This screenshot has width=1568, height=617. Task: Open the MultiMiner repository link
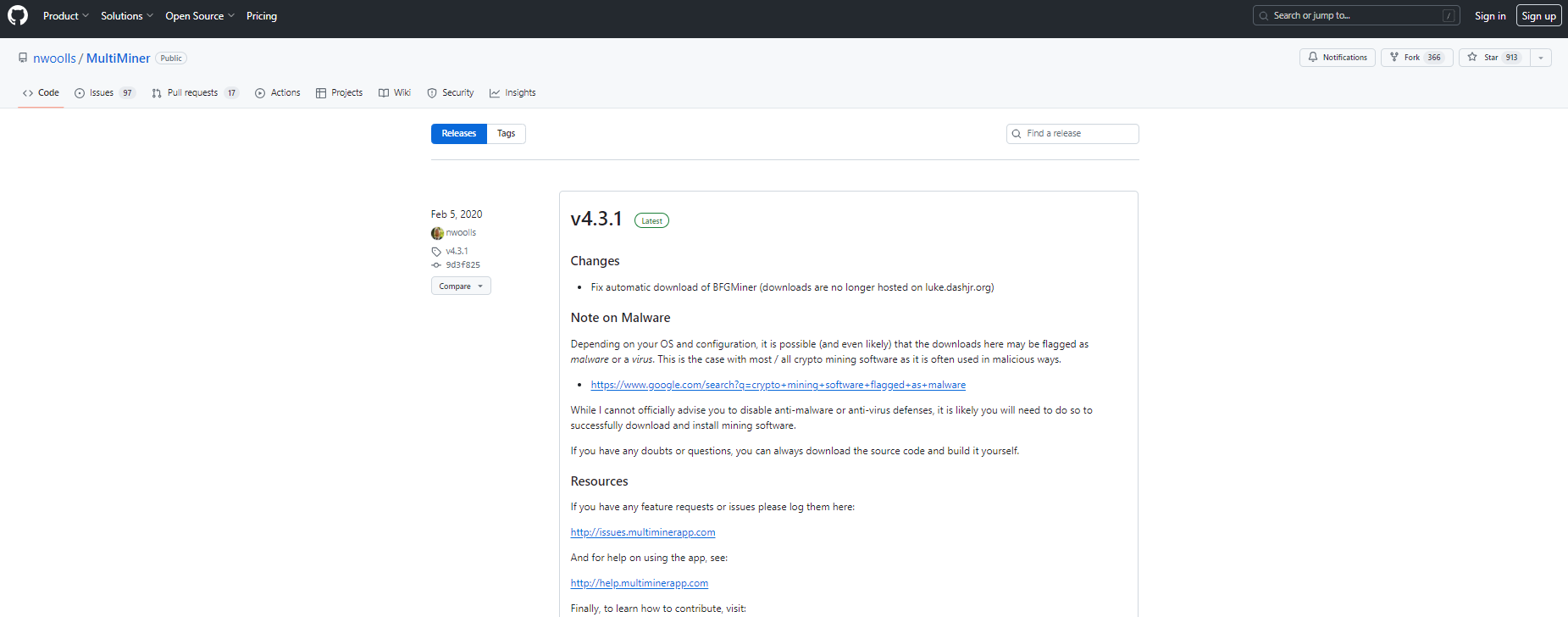pyautogui.click(x=118, y=58)
